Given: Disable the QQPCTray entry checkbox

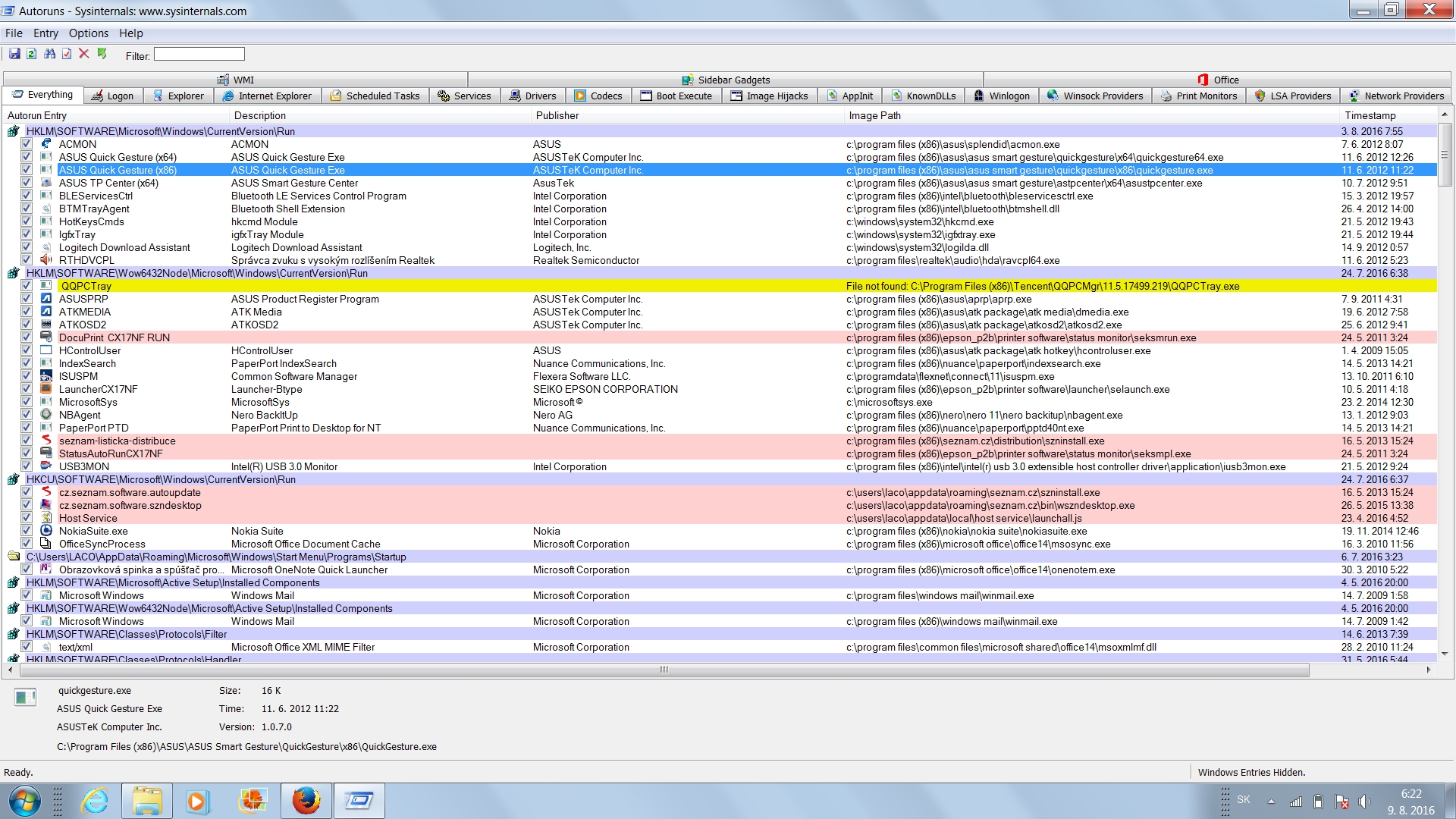Looking at the screenshot, I should 27,286.
